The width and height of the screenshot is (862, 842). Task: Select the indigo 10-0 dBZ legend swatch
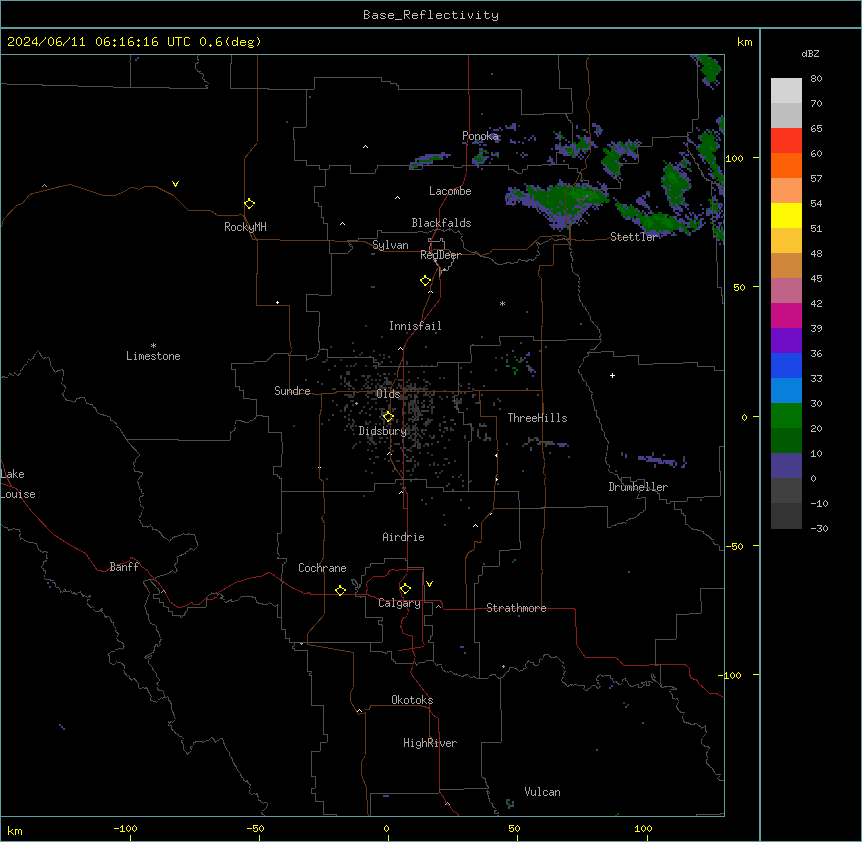click(786, 466)
